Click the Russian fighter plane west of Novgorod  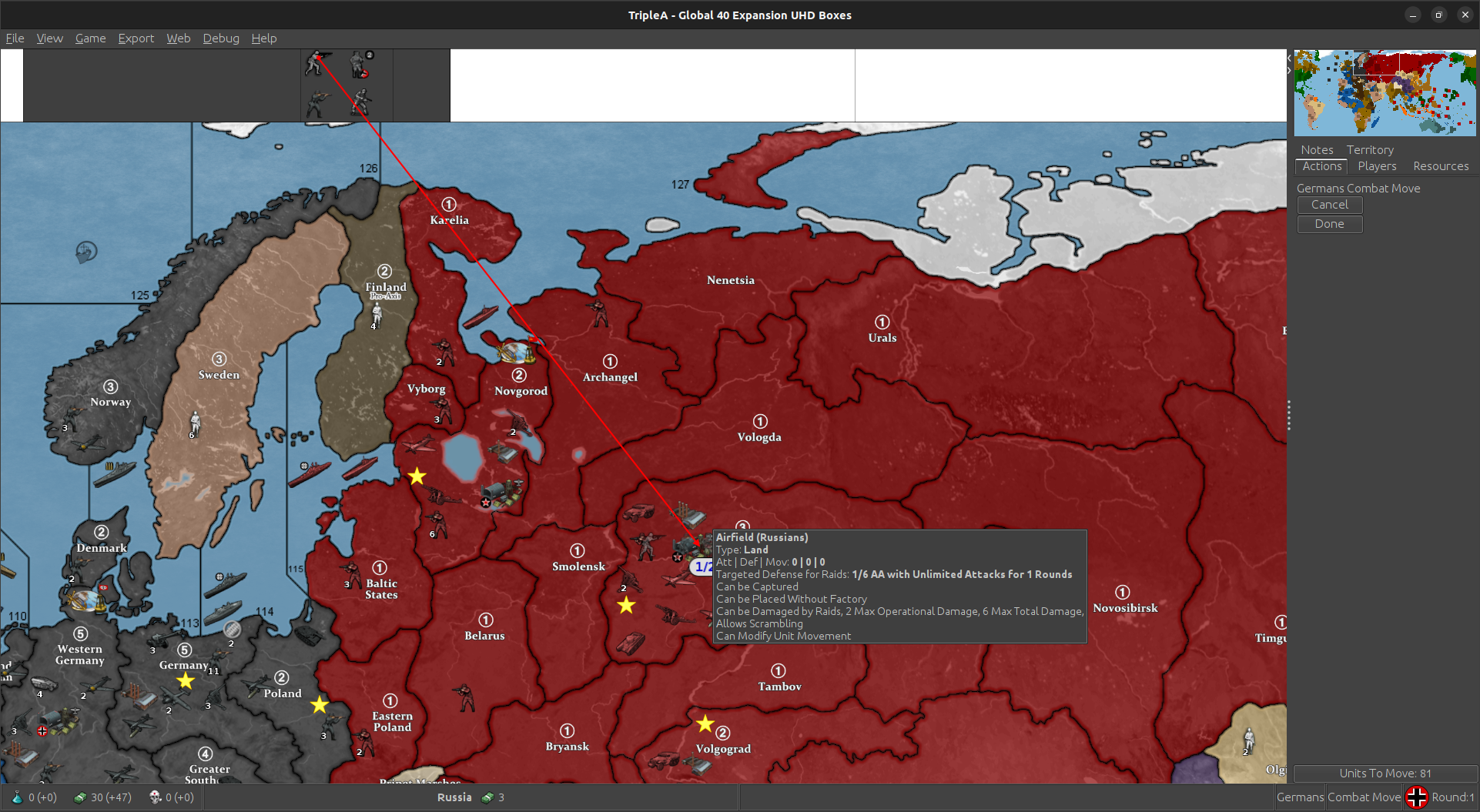point(419,444)
